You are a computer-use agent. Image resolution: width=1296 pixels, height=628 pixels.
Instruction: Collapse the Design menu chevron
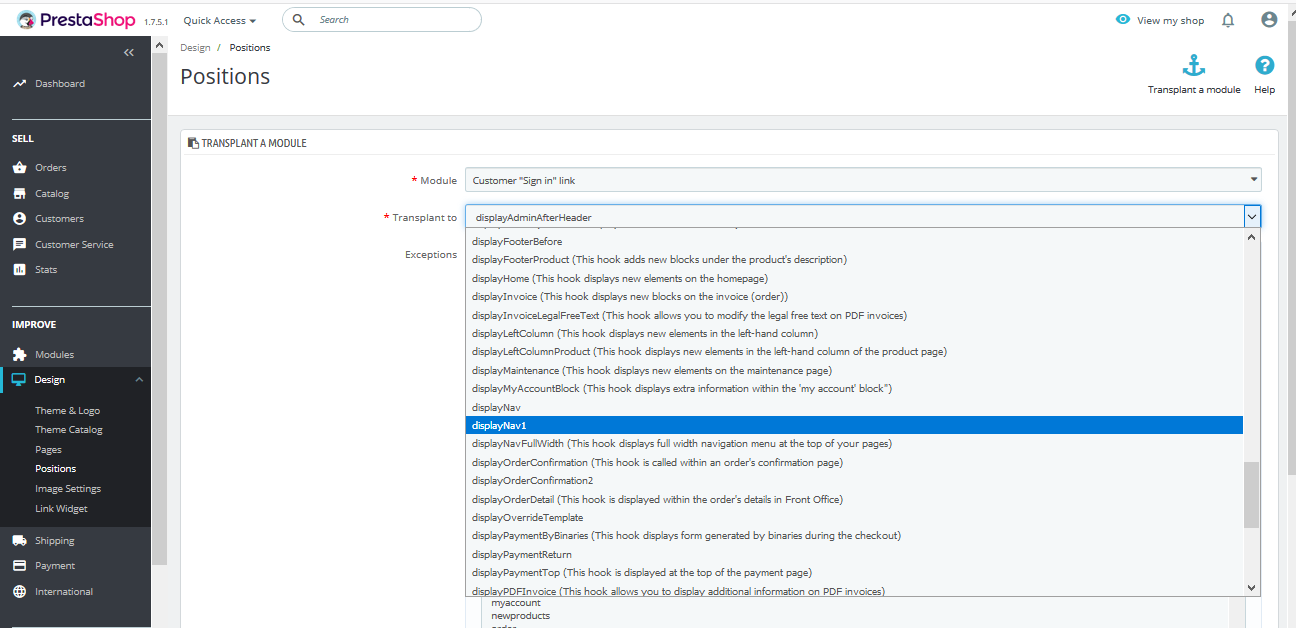139,380
